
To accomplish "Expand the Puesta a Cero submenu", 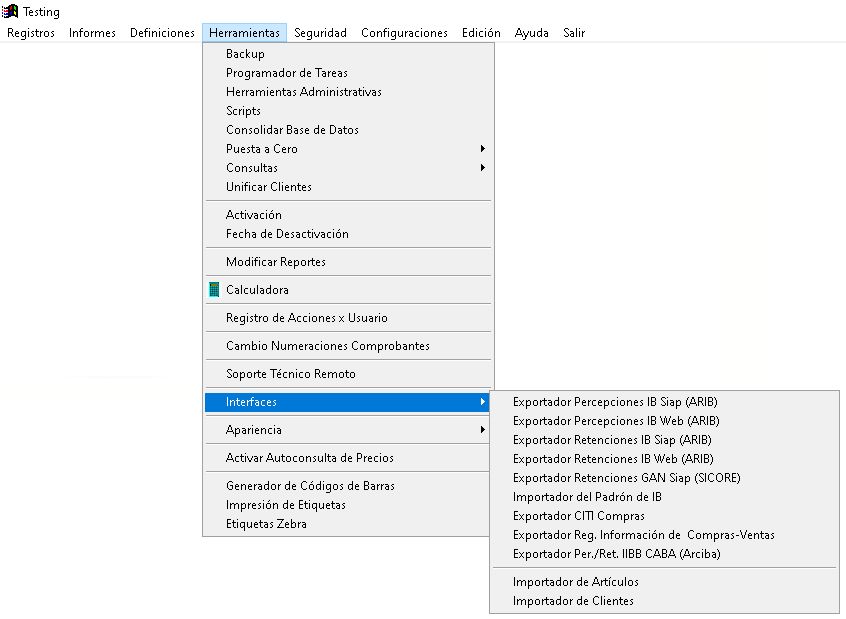I will pos(262,149).
